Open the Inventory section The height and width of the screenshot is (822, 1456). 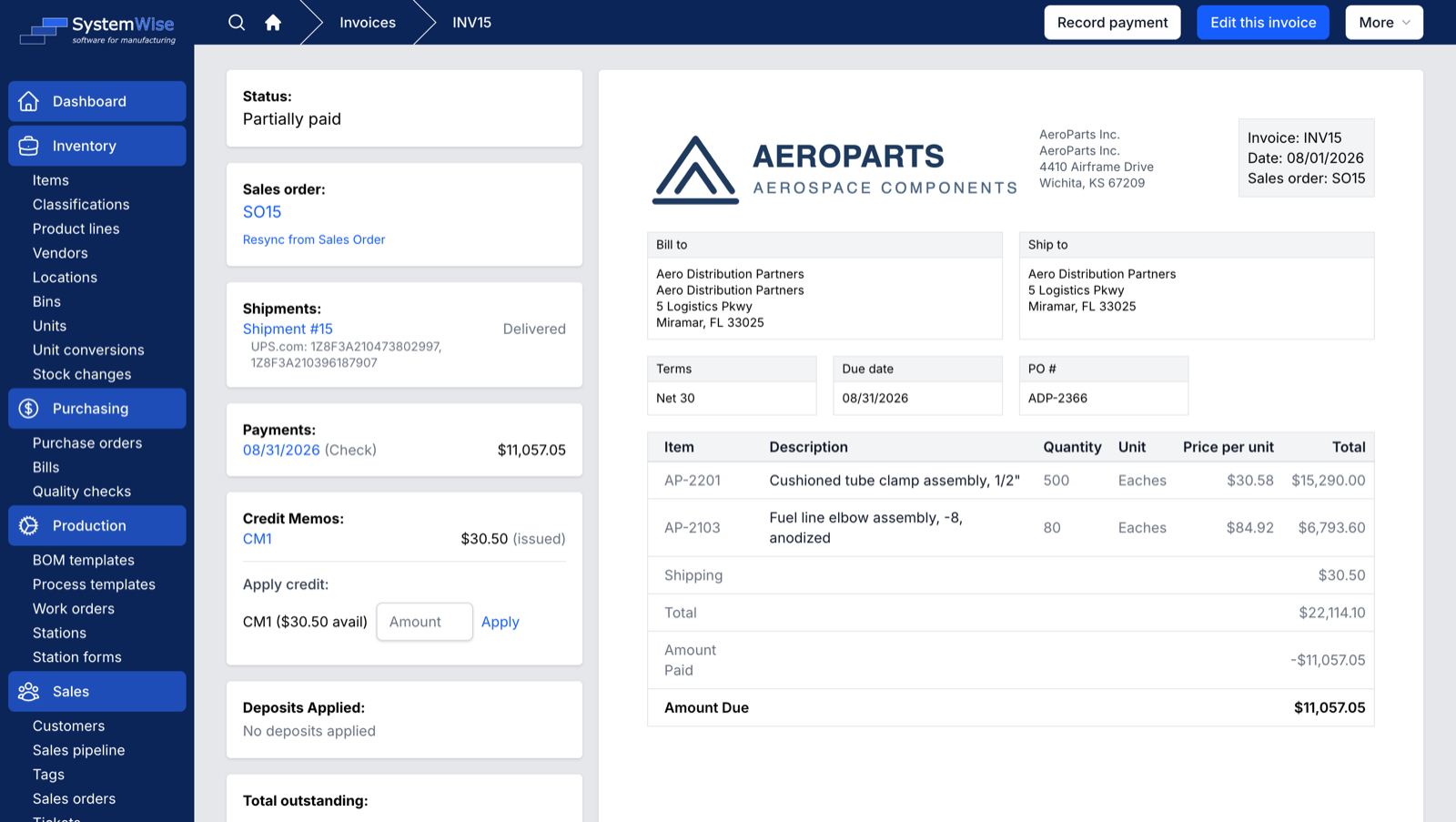(97, 146)
